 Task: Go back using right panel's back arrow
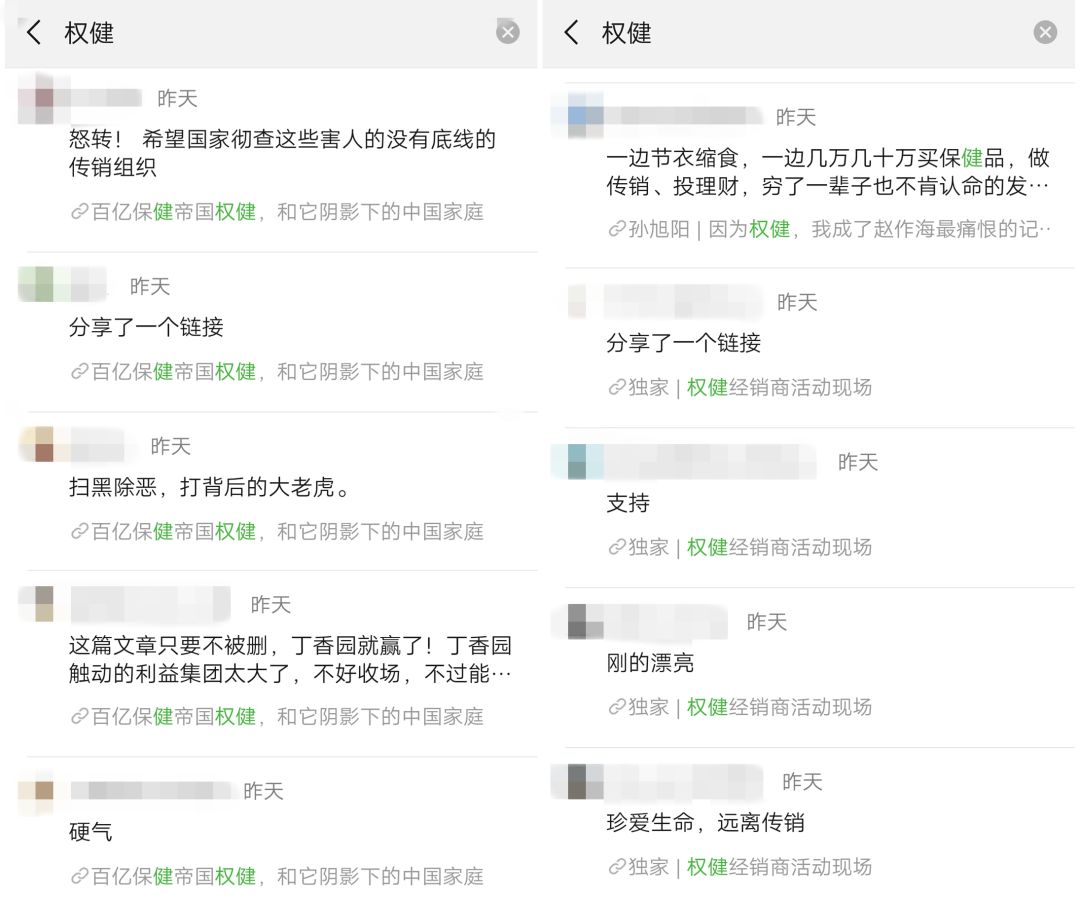pos(571,32)
